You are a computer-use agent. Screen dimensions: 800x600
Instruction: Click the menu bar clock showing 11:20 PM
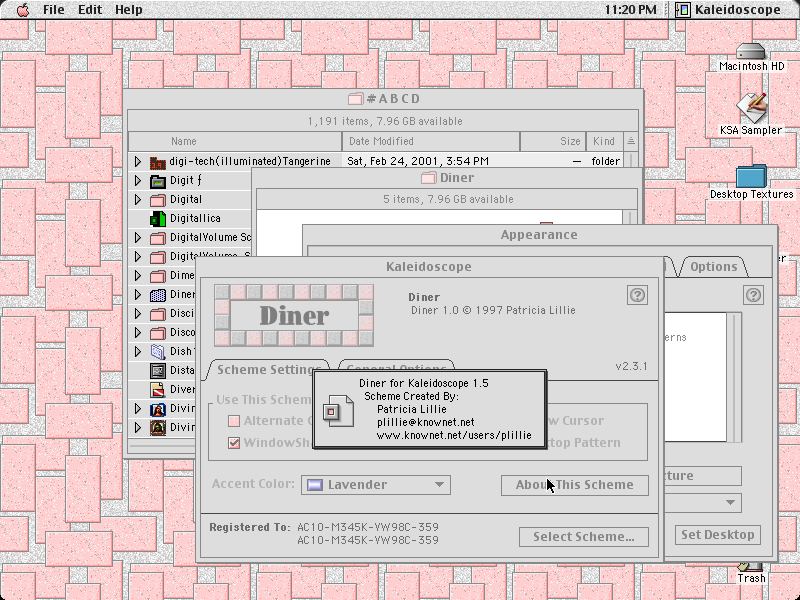click(x=631, y=10)
